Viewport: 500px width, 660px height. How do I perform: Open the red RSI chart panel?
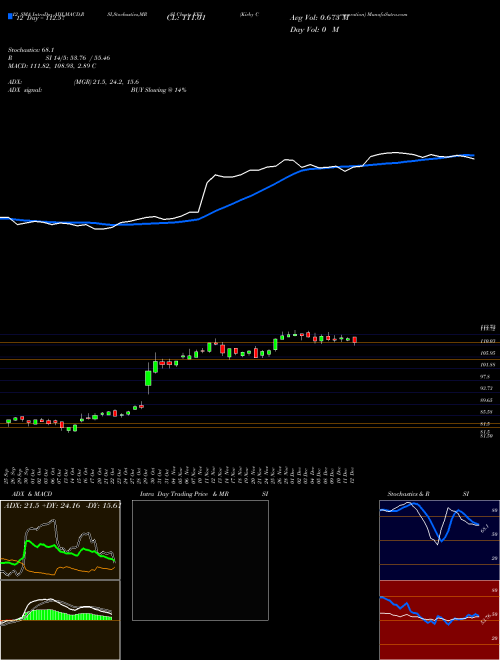(439, 620)
